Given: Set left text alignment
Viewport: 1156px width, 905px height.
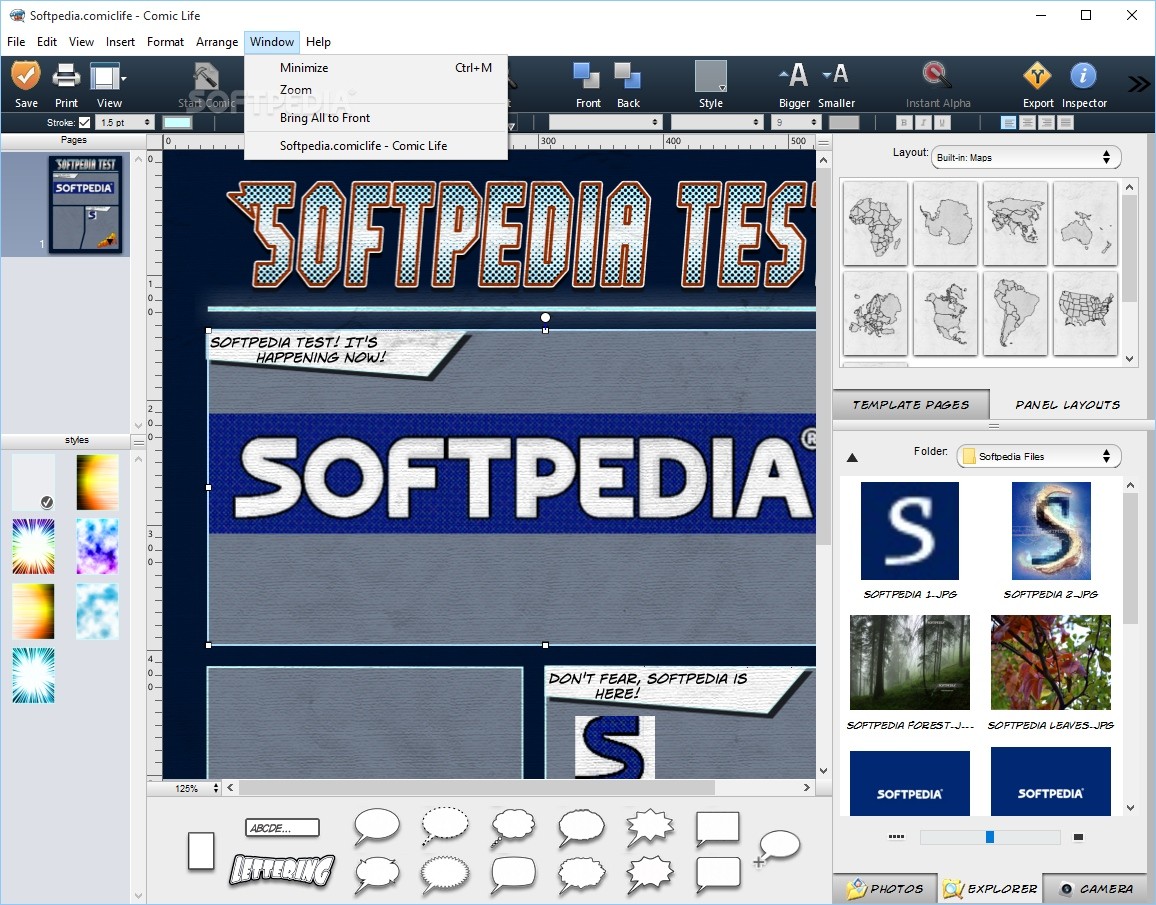Looking at the screenshot, I should (1009, 122).
